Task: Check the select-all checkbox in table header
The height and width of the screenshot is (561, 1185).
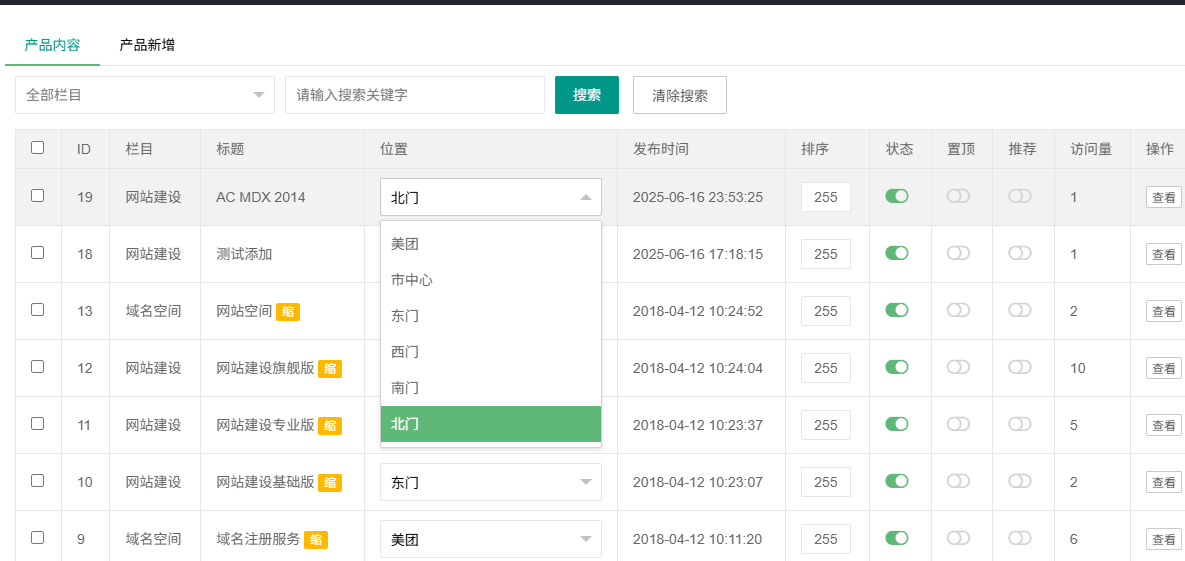Action: coord(38,148)
